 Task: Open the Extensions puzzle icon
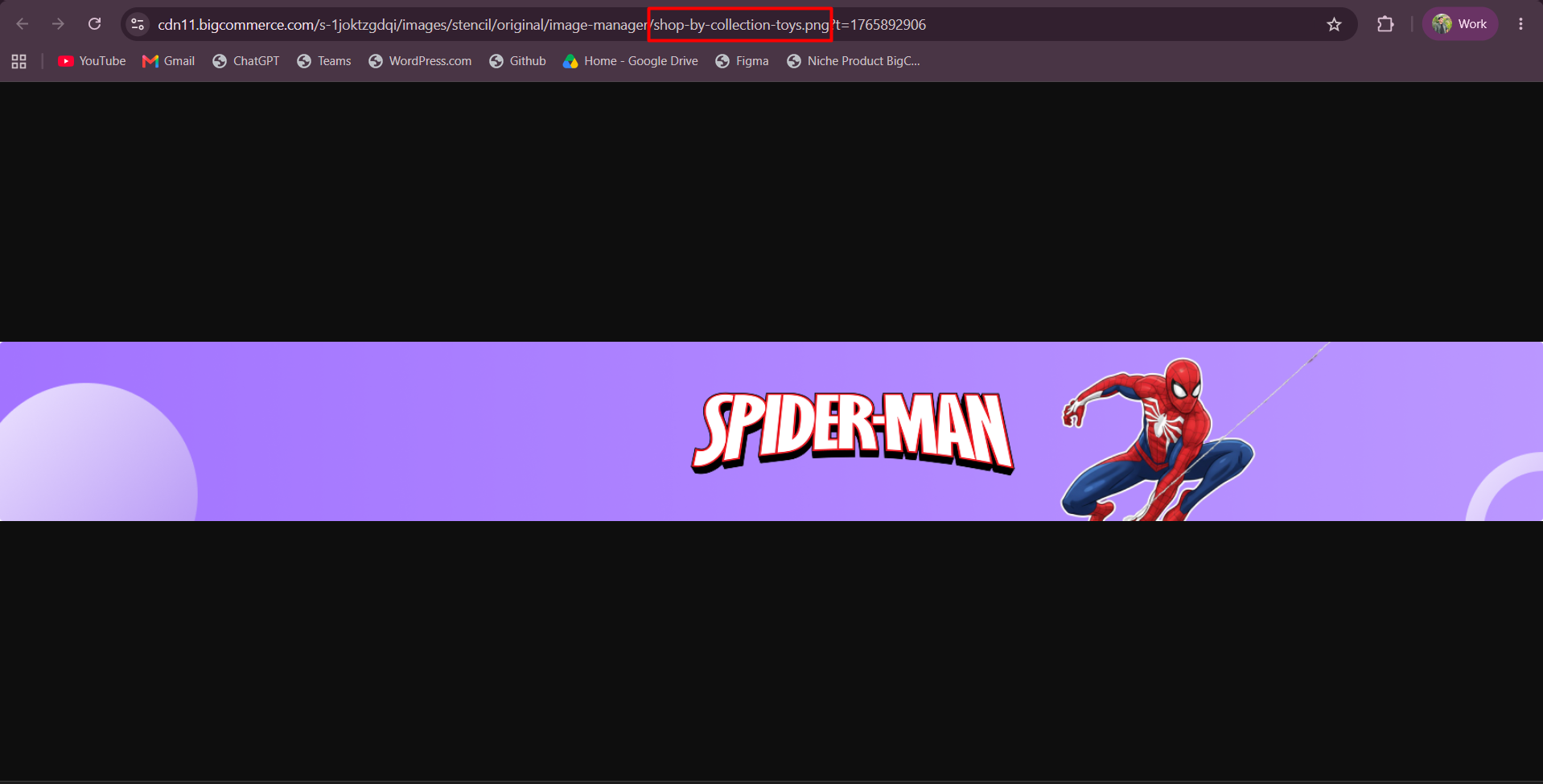click(x=1385, y=24)
